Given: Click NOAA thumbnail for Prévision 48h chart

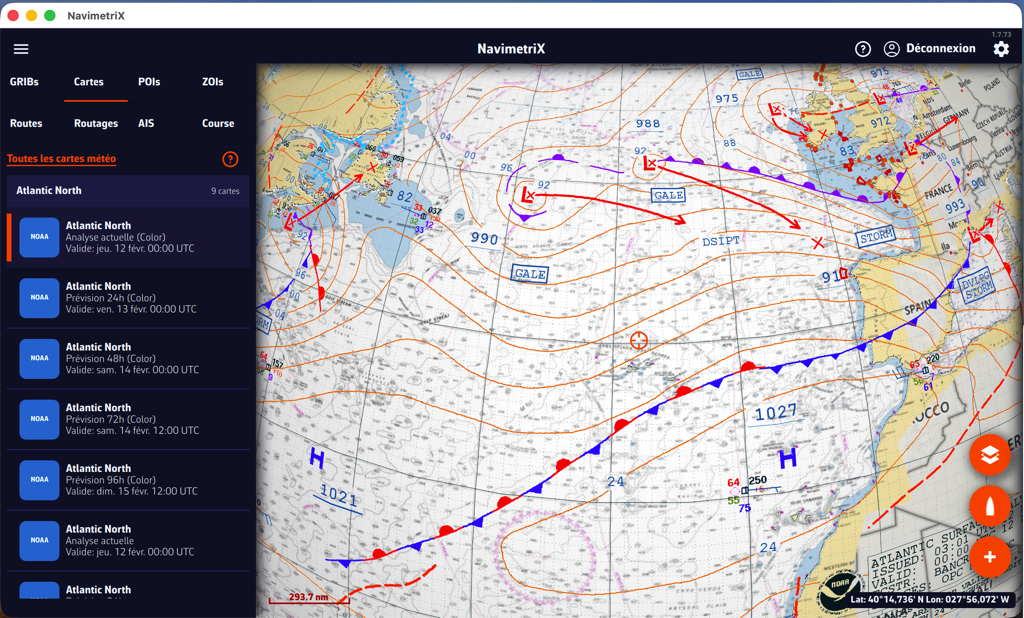Looking at the screenshot, I should [39, 359].
